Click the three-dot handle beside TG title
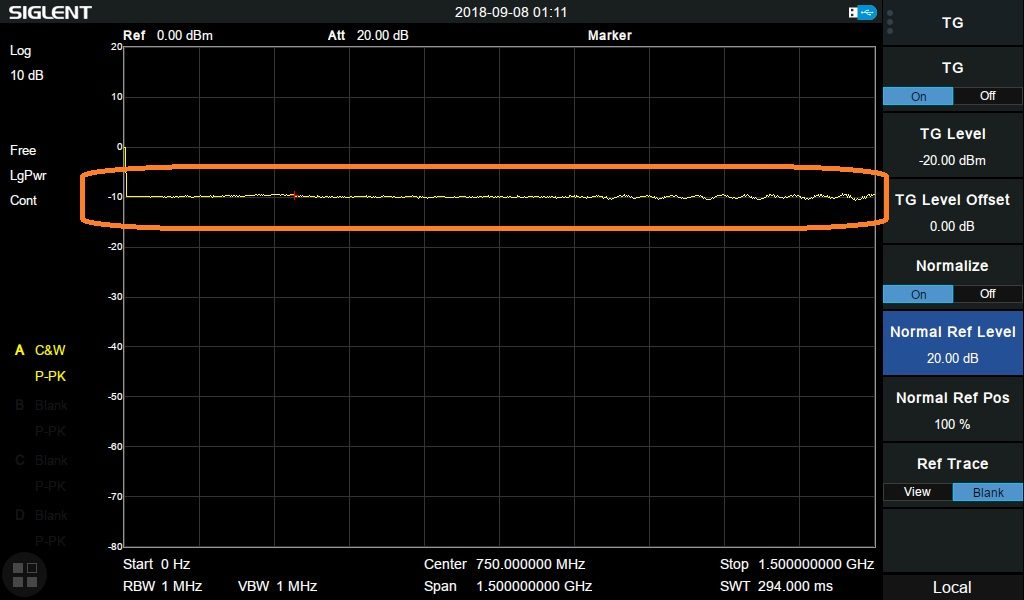The width and height of the screenshot is (1024, 600). (x=890, y=22)
